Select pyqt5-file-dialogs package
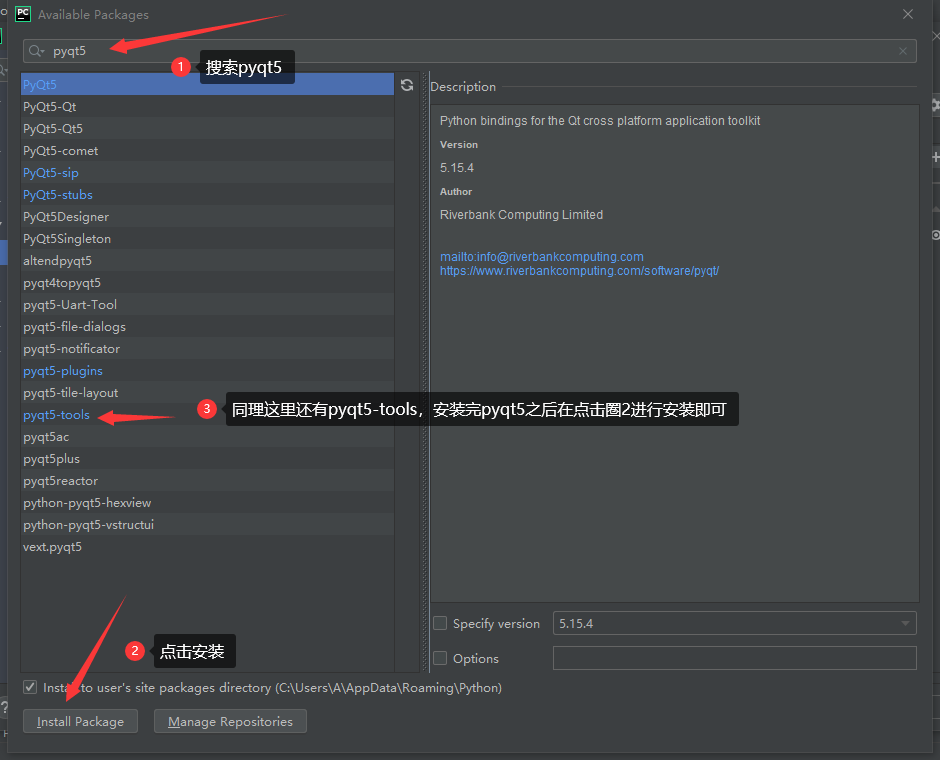This screenshot has width=940, height=760. tap(207, 327)
